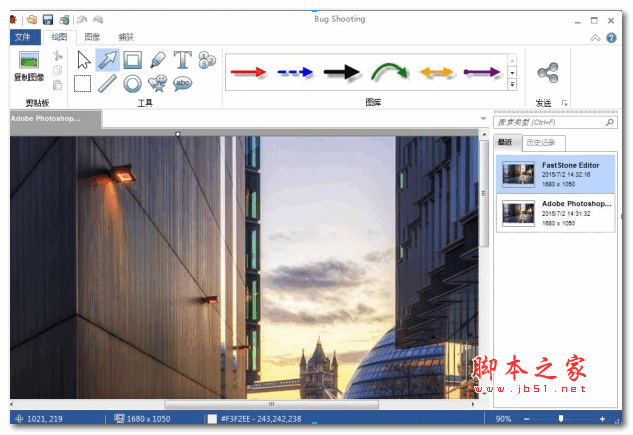Viewport: 633px width, 435px height.
Task: Click the copy image icon
Action: 29,60
